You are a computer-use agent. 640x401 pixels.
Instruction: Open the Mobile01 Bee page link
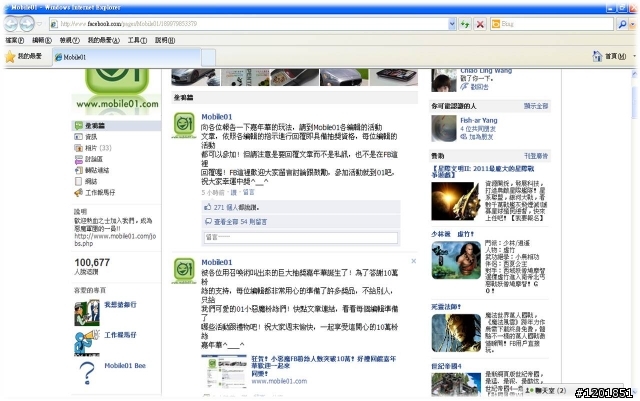(125, 365)
